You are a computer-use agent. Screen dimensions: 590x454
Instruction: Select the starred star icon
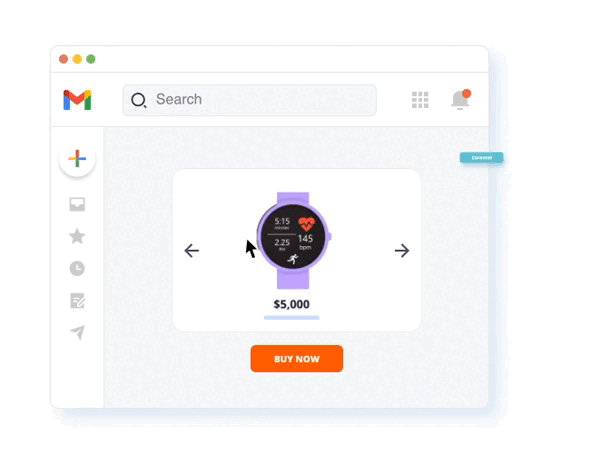click(x=77, y=236)
